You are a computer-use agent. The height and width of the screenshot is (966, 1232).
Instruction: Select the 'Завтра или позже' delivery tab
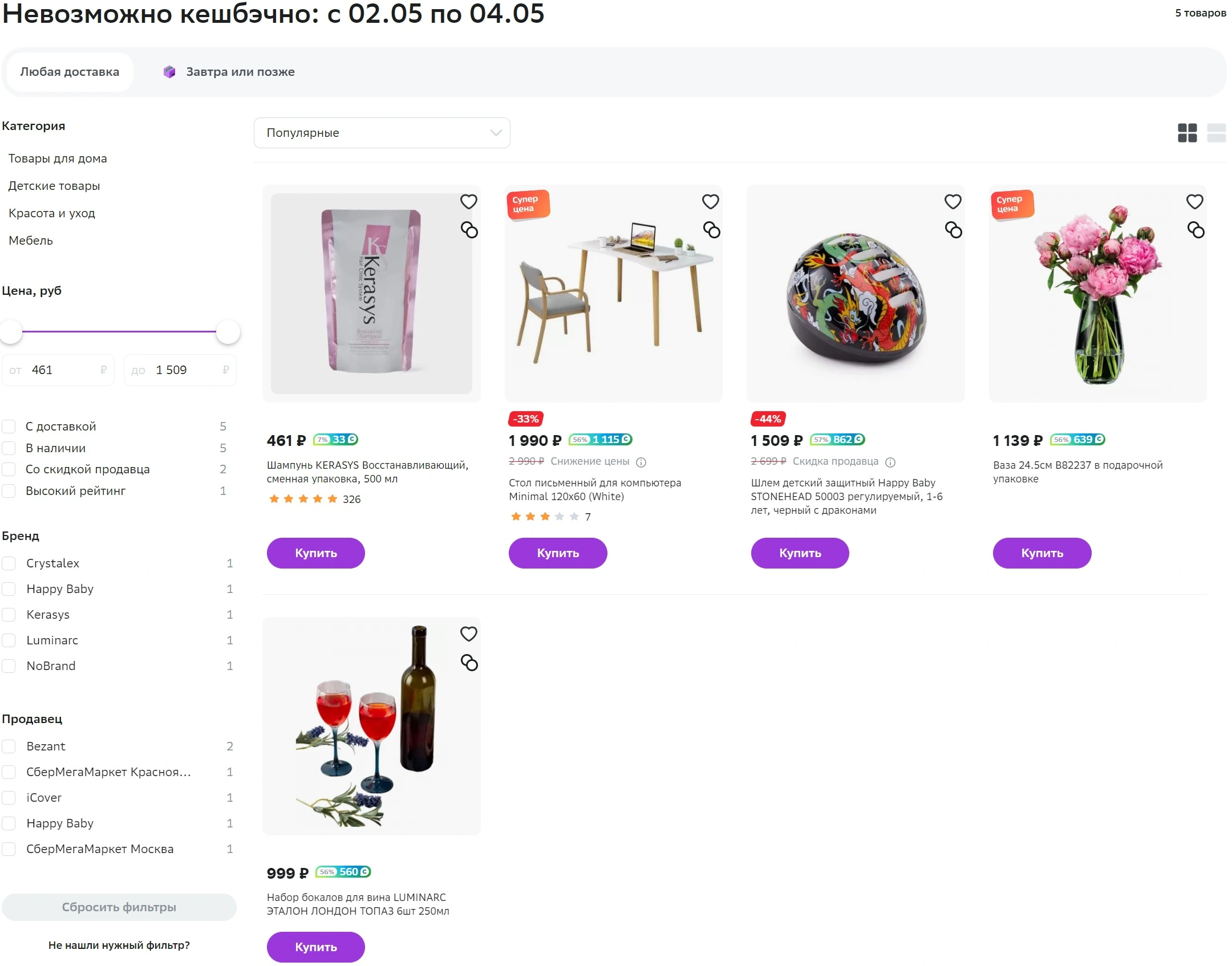(229, 72)
